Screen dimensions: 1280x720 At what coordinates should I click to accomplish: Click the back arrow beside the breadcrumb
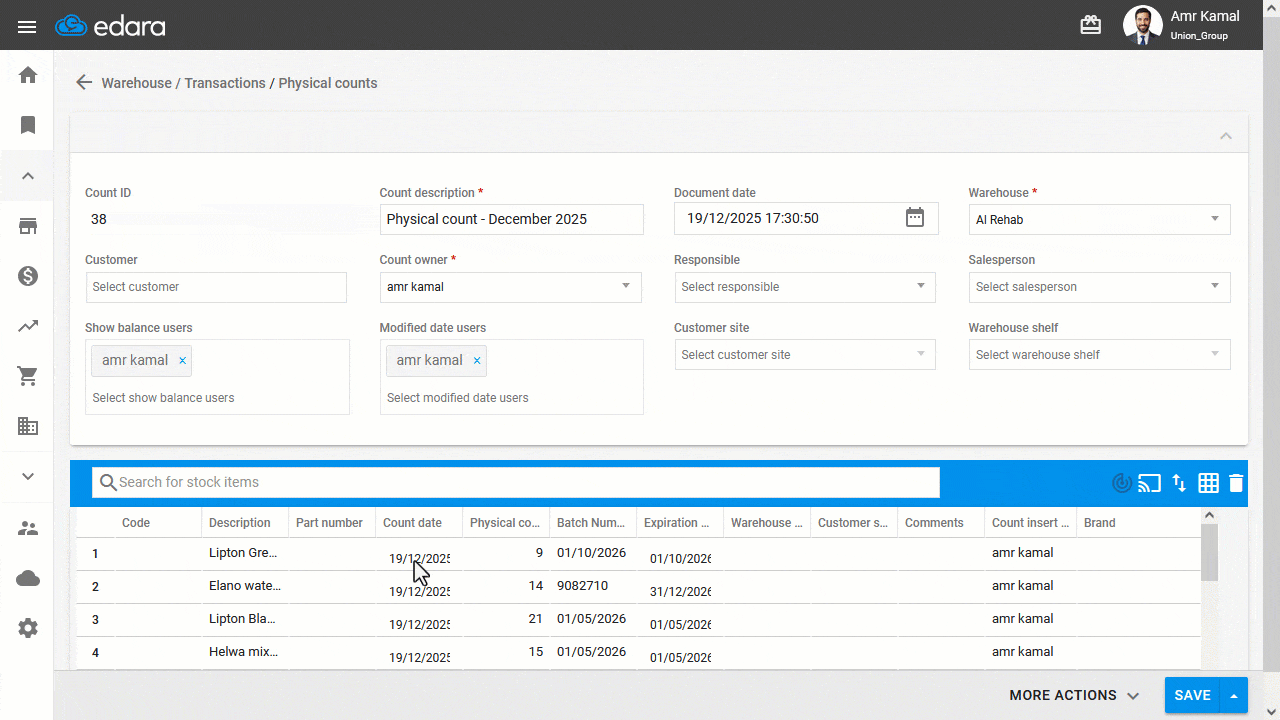pos(84,83)
